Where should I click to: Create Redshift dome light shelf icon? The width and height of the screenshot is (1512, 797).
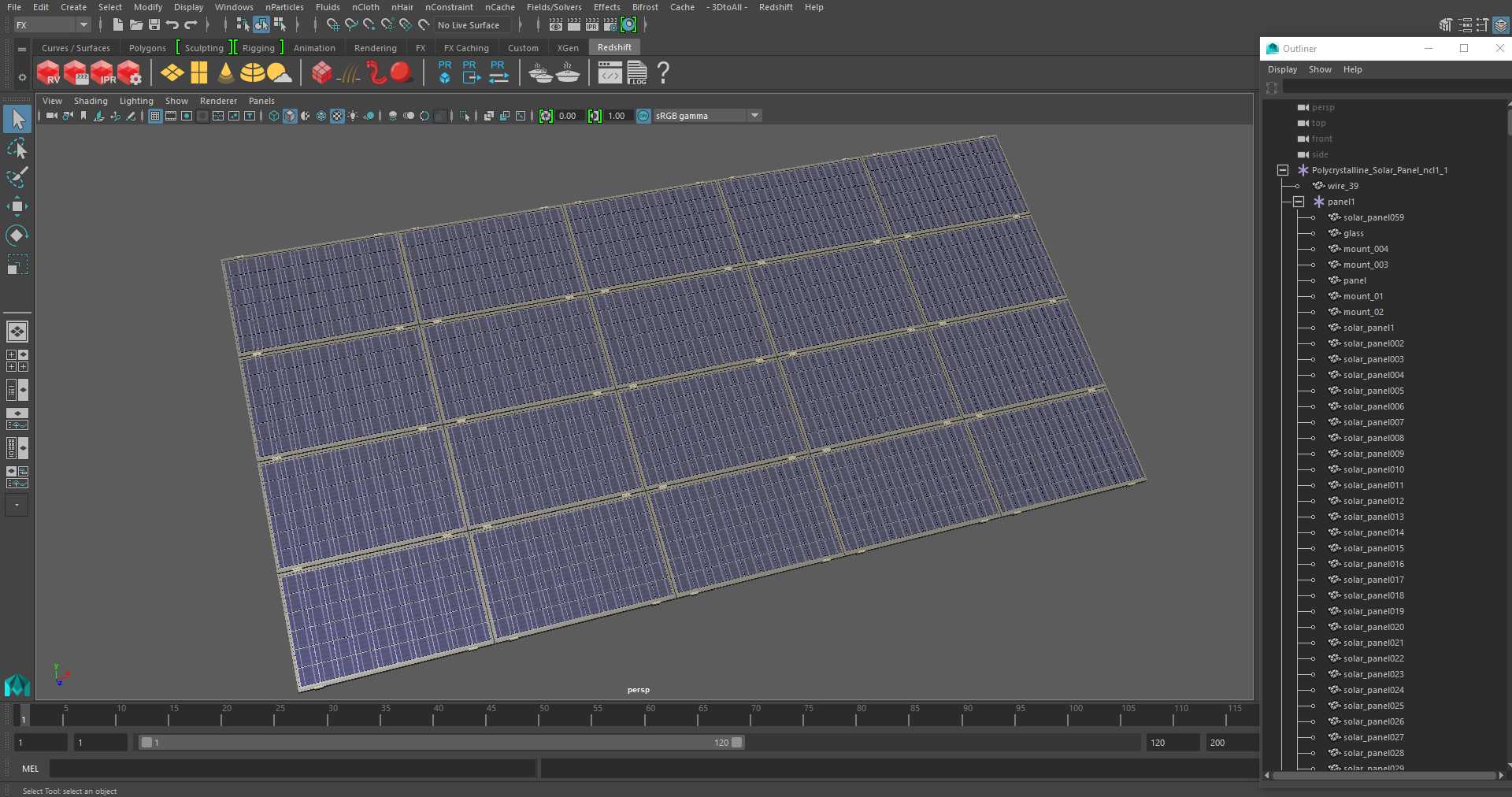[x=252, y=73]
